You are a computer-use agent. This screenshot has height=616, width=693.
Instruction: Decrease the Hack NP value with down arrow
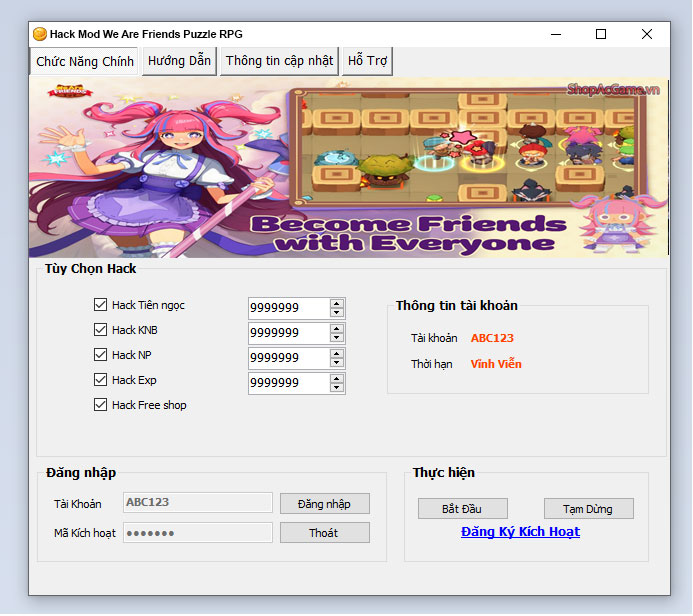click(337, 363)
